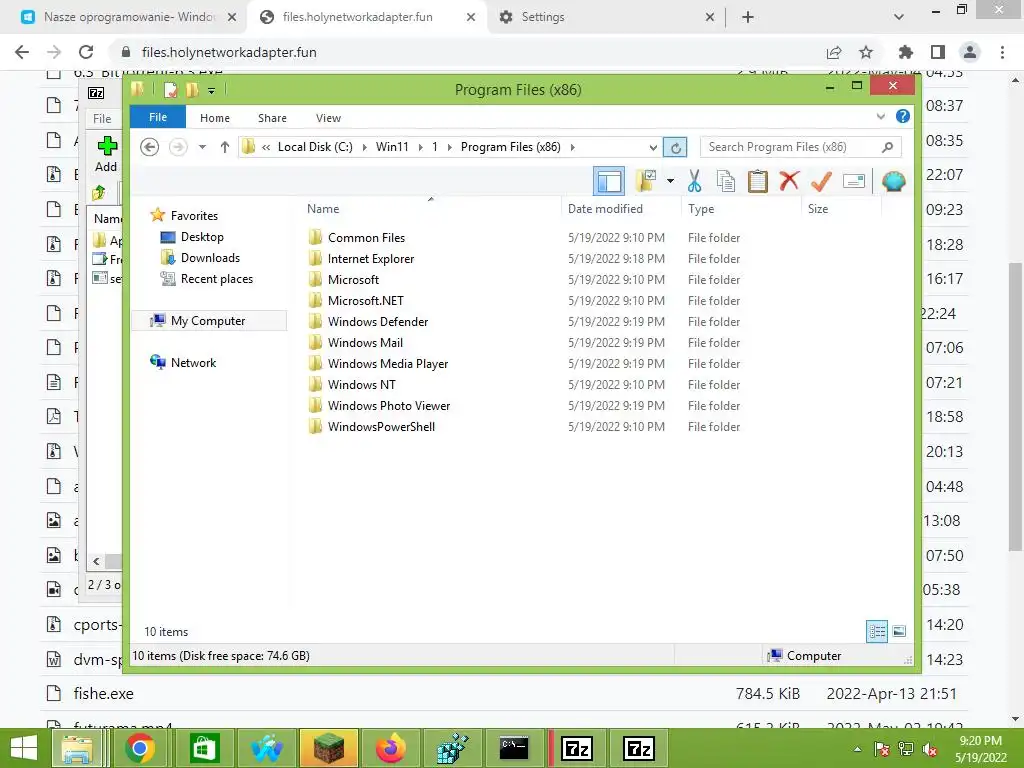Click the Windows Start button
The width and height of the screenshot is (1024, 768).
pyautogui.click(x=24, y=748)
